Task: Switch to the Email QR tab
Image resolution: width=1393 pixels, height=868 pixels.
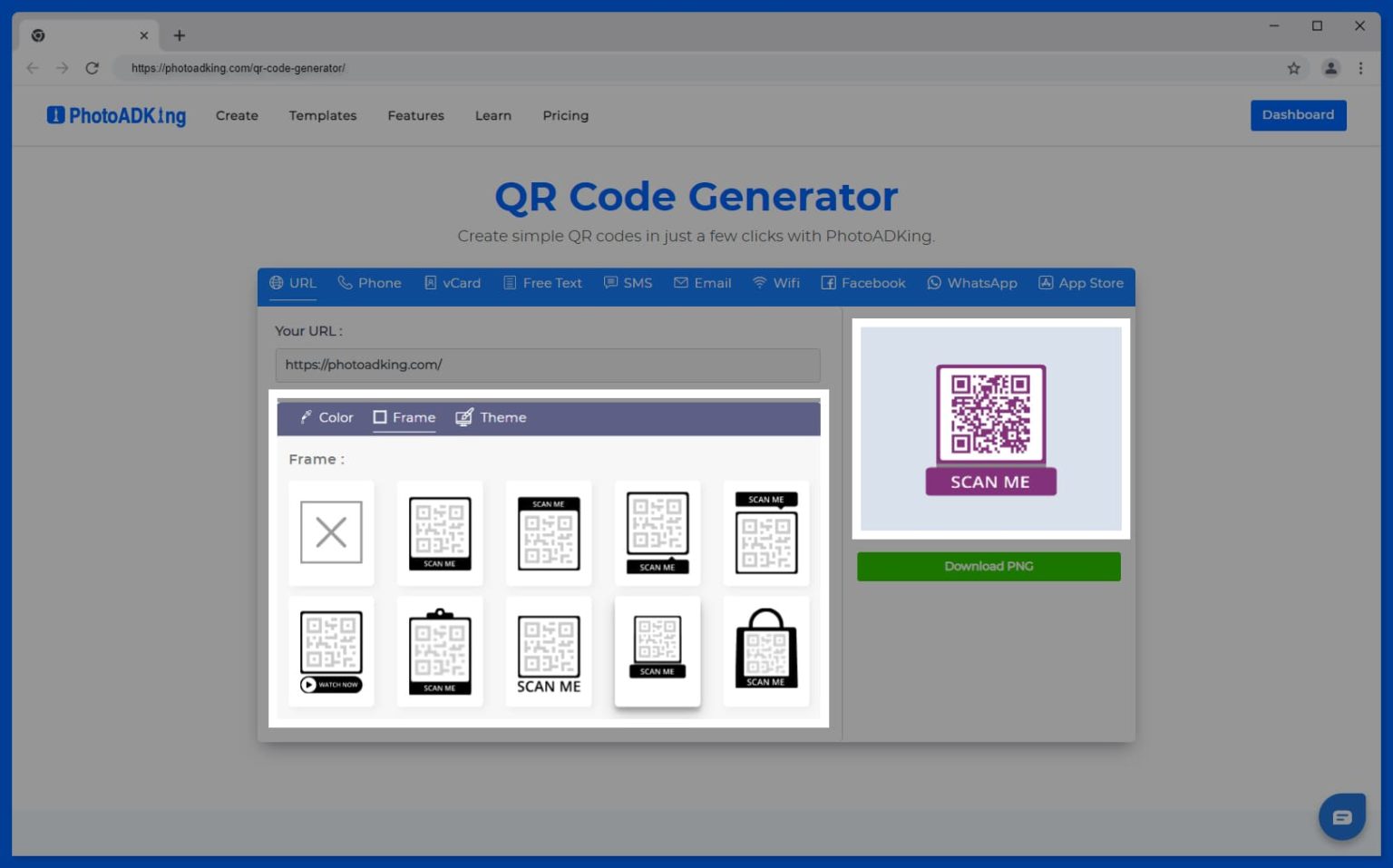Action: pos(703,283)
